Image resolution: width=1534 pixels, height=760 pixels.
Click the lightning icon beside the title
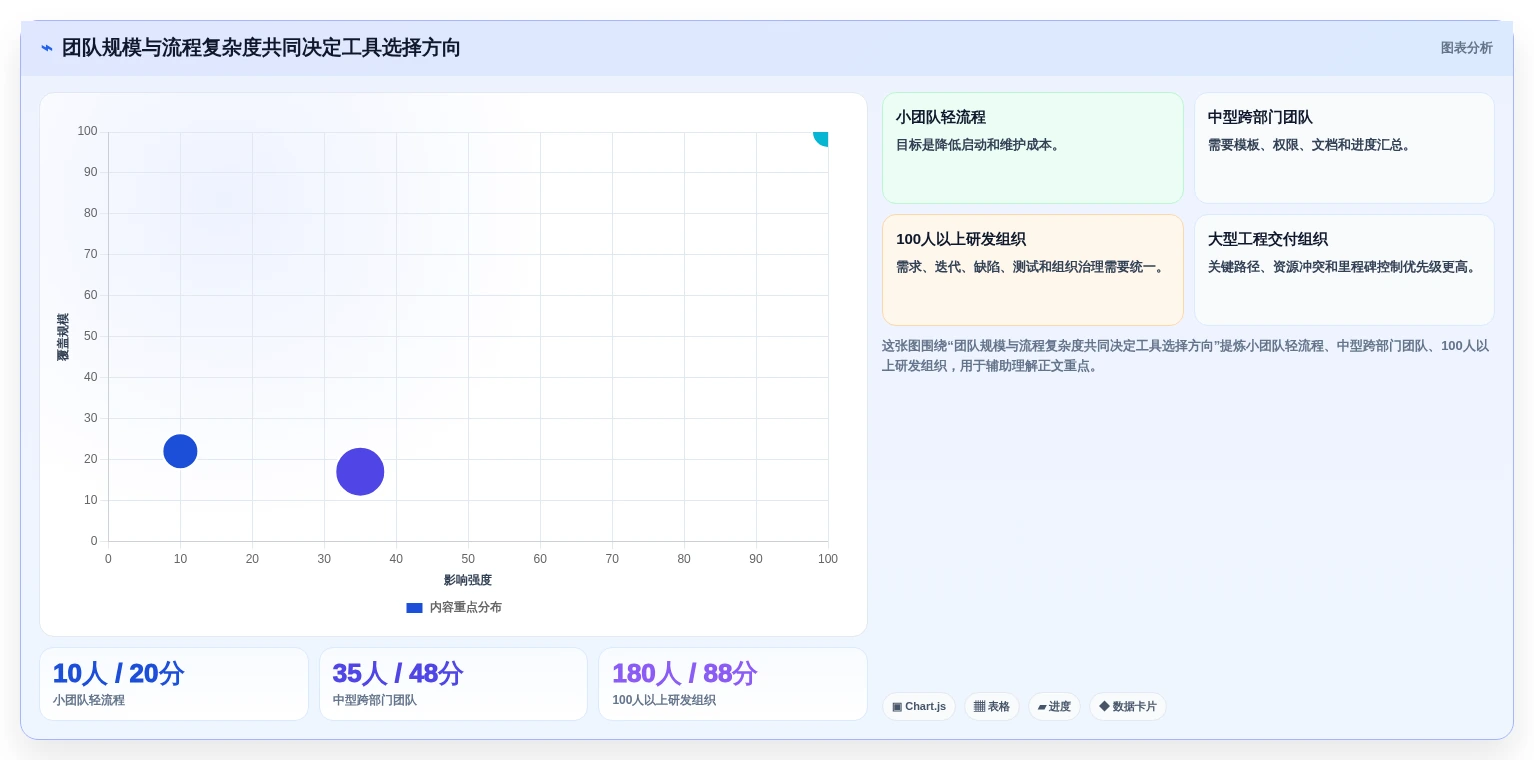pos(47,48)
